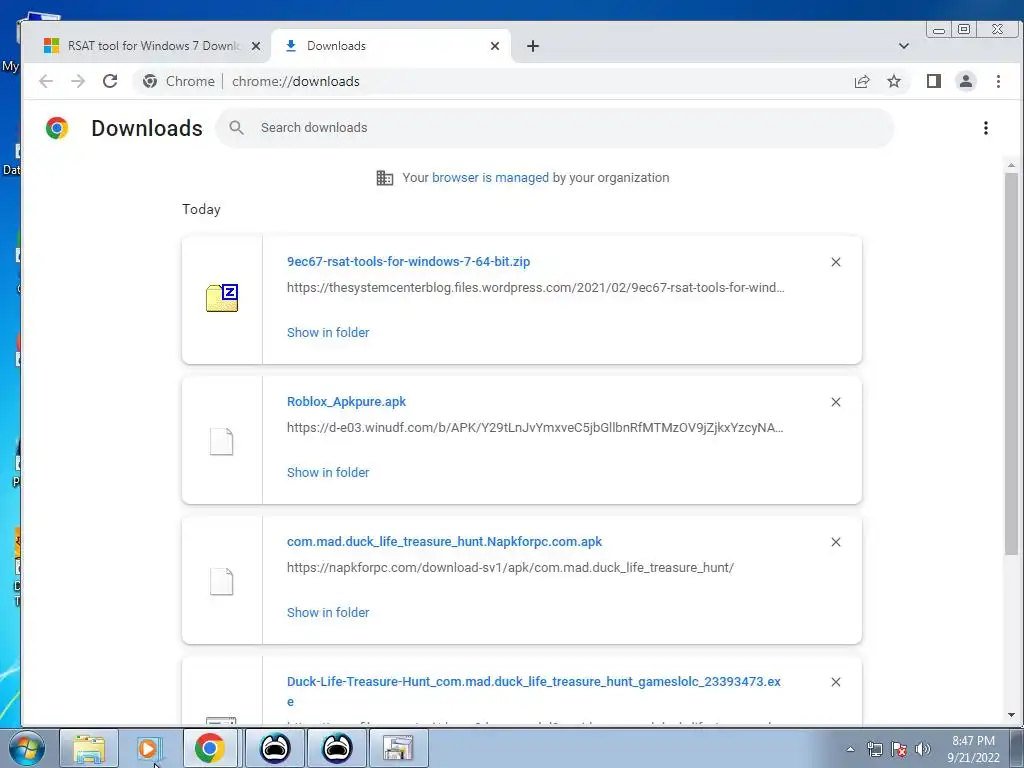The height and width of the screenshot is (768, 1024).
Task: Click the file icon for Roblox_Apkpure.apk
Action: [x=221, y=441]
